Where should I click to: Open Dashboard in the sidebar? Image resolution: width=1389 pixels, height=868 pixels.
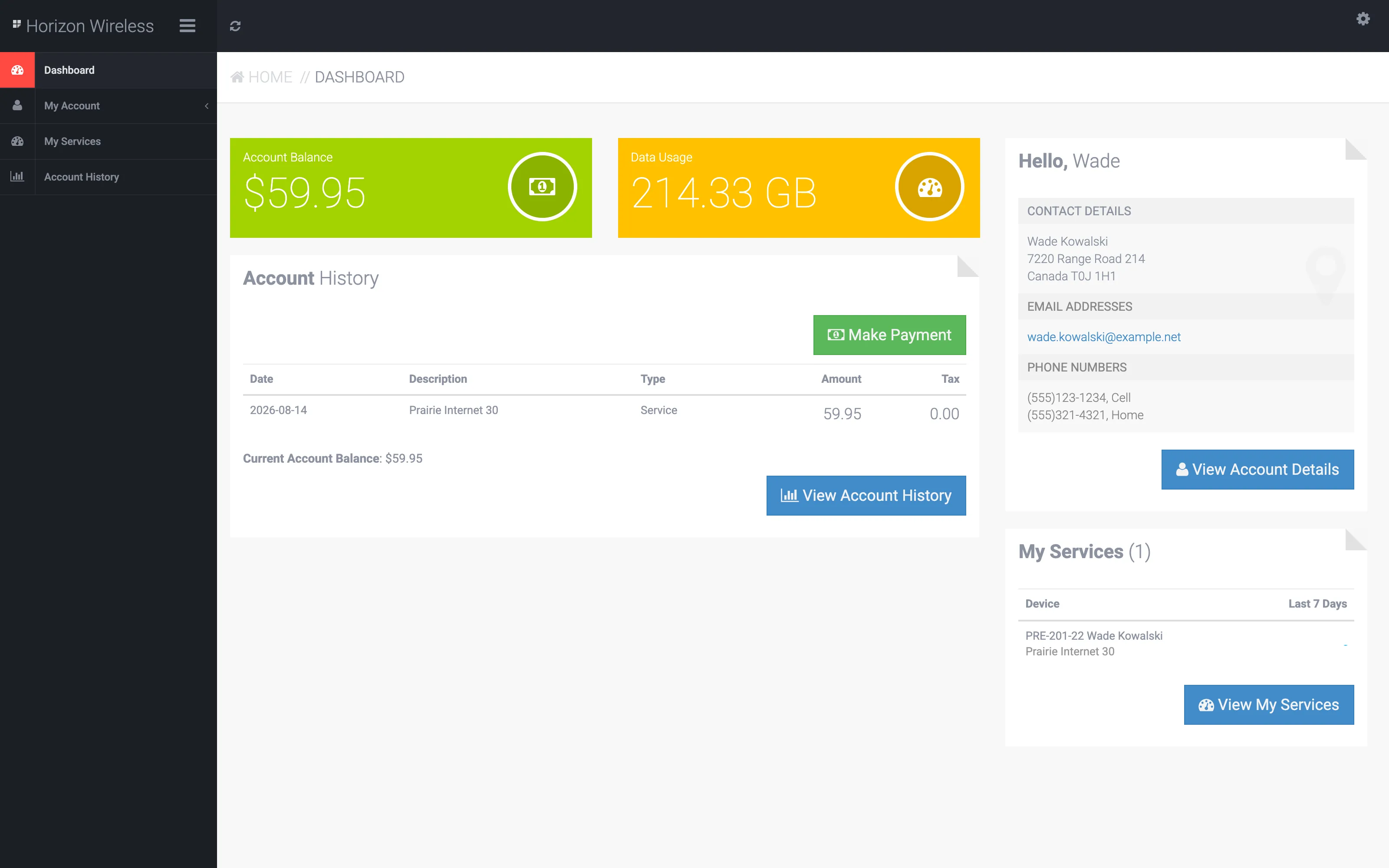pyautogui.click(x=109, y=70)
